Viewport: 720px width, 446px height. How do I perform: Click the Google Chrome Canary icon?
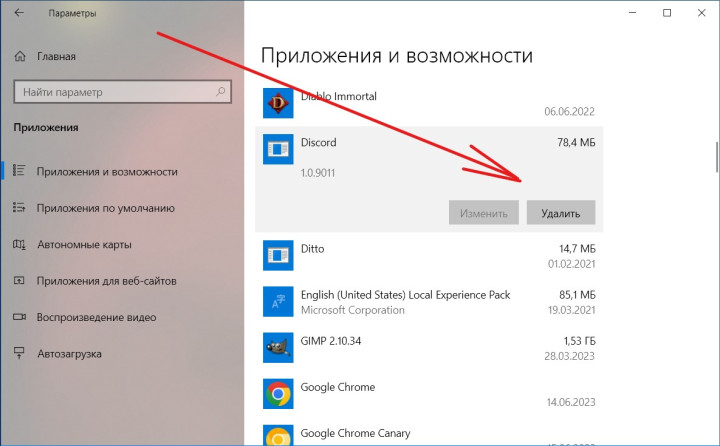tap(277, 436)
